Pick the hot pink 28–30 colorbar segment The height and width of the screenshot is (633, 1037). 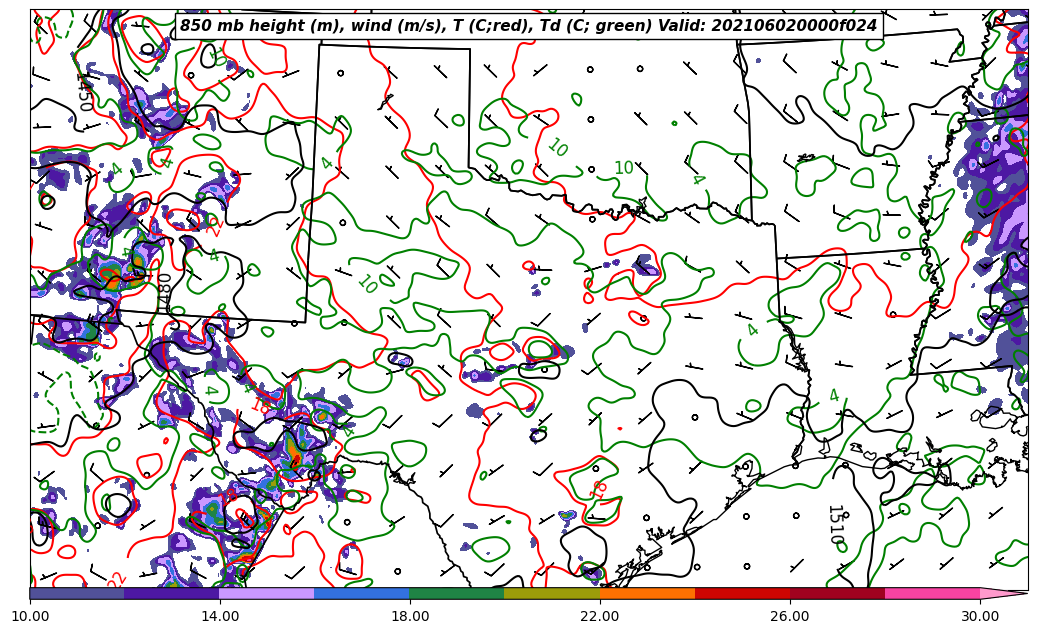point(932,593)
